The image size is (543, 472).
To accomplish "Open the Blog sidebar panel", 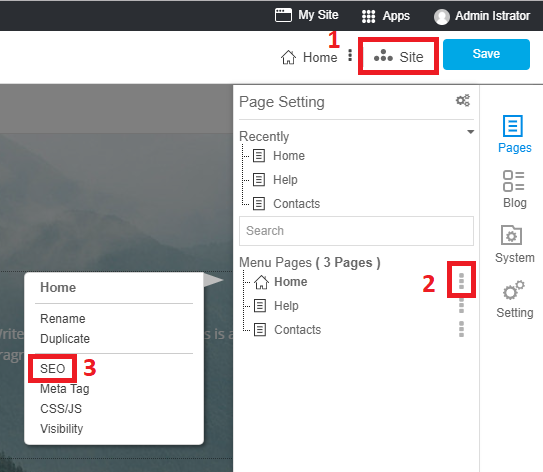I will pos(514,189).
